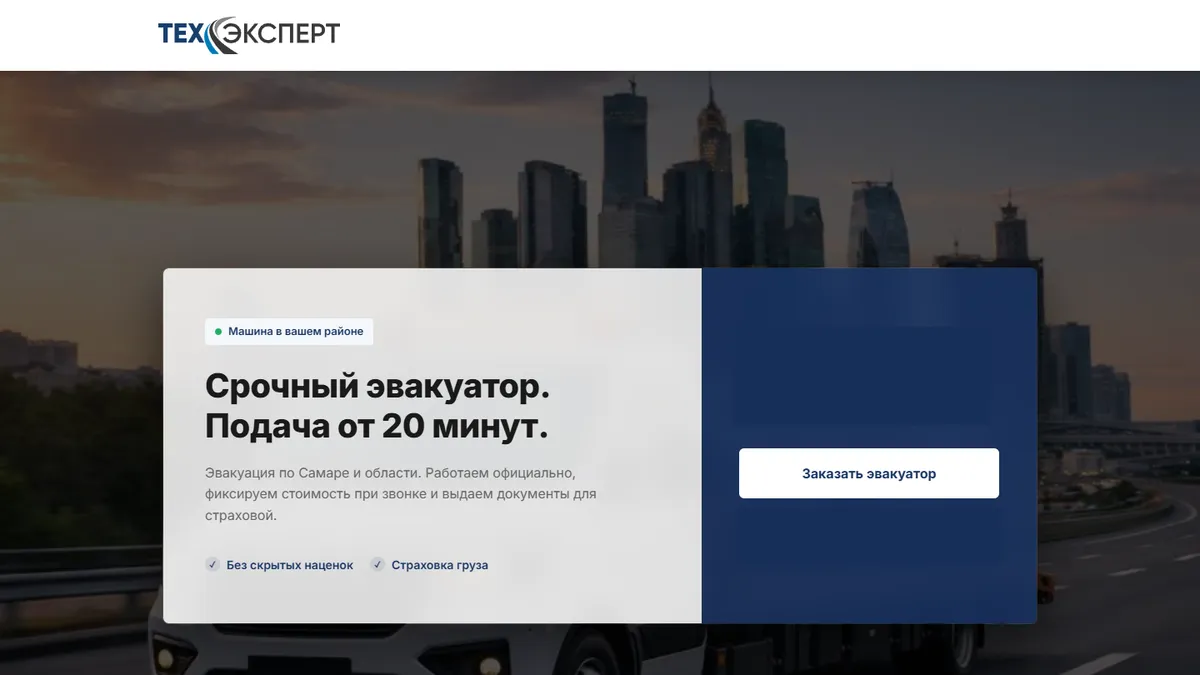This screenshot has height=675, width=1200.
Task: Click checkmark icon beside Страховка груза
Action: pos(377,565)
